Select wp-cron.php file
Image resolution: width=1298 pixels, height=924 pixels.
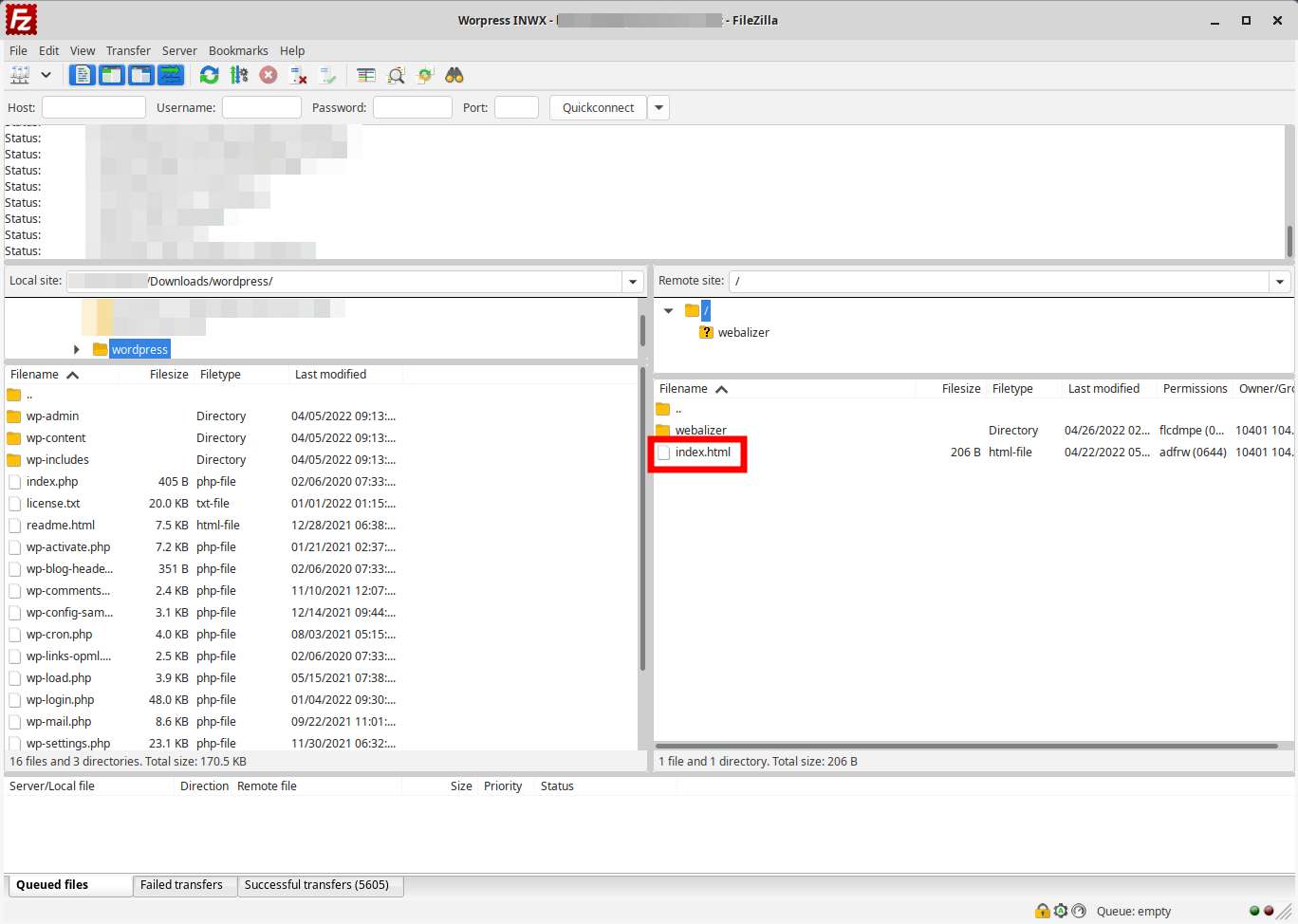click(x=59, y=635)
